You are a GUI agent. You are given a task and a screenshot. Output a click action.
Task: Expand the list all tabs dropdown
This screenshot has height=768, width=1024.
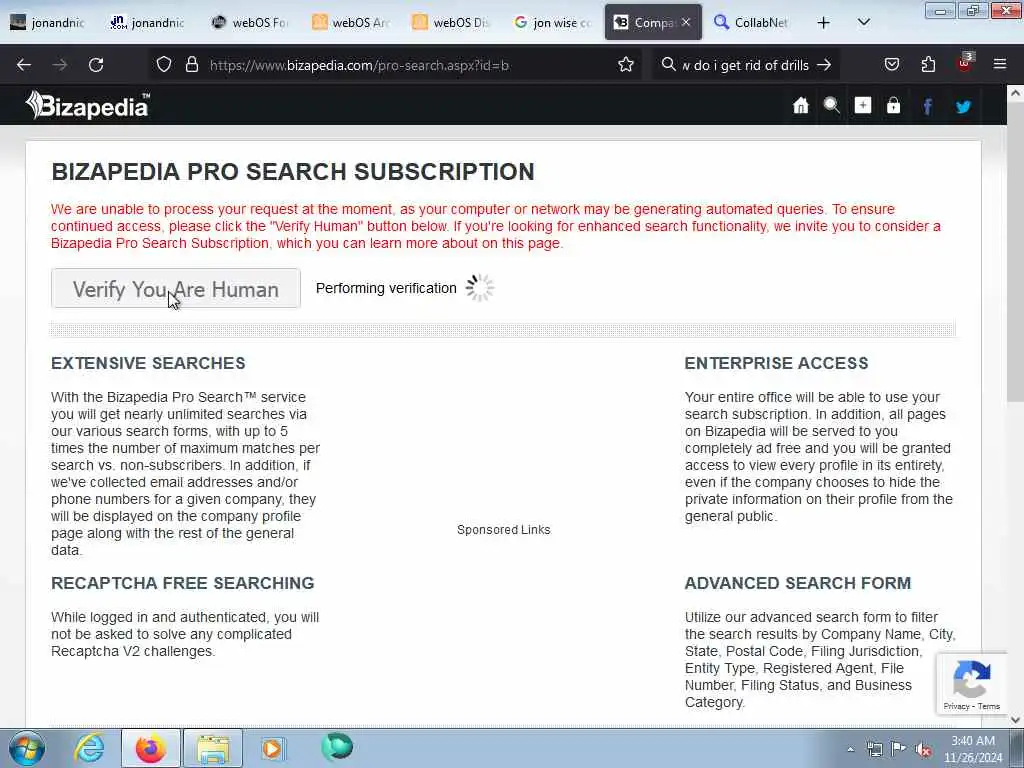pyautogui.click(x=863, y=23)
